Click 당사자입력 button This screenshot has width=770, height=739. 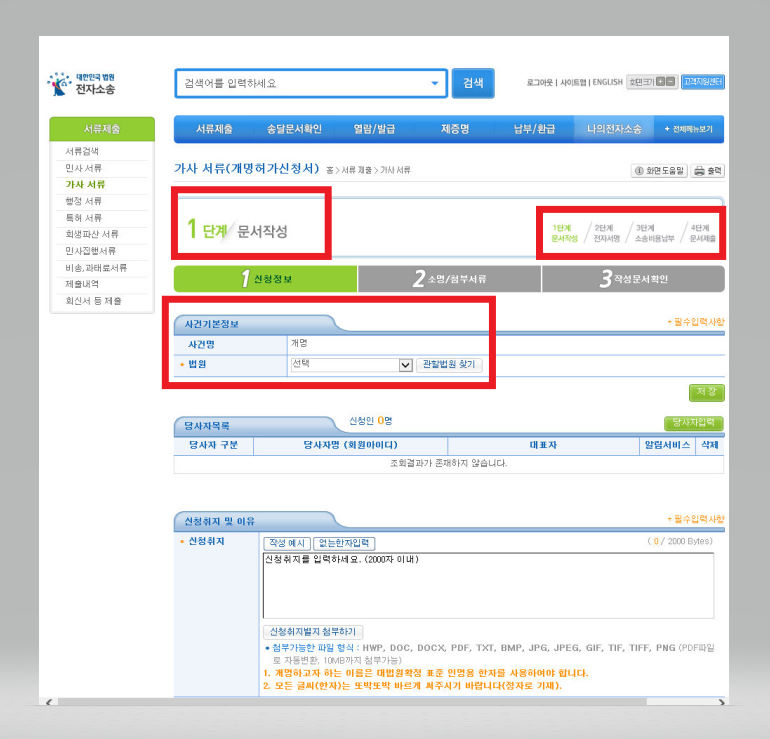(693, 423)
